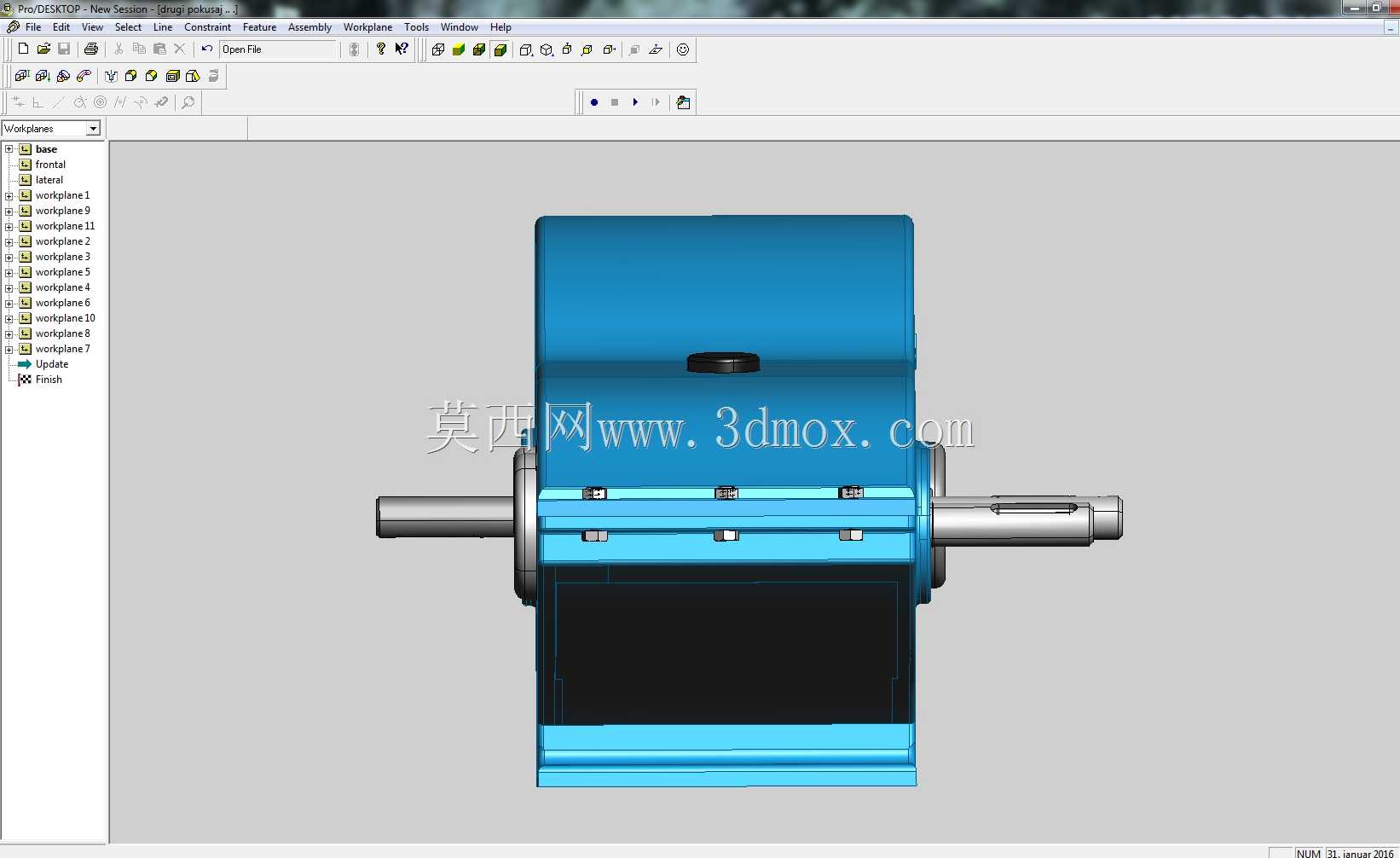
Task: Expand the workplane 4 node
Action: (9, 287)
